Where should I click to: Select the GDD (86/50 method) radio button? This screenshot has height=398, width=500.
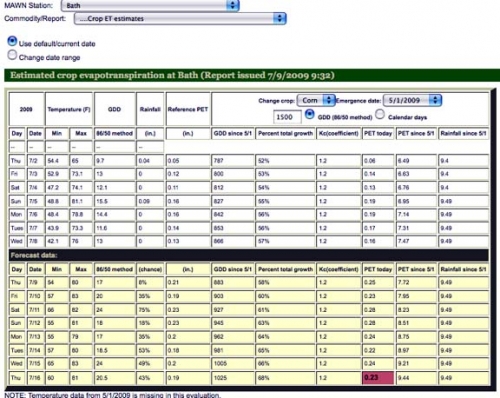point(310,115)
